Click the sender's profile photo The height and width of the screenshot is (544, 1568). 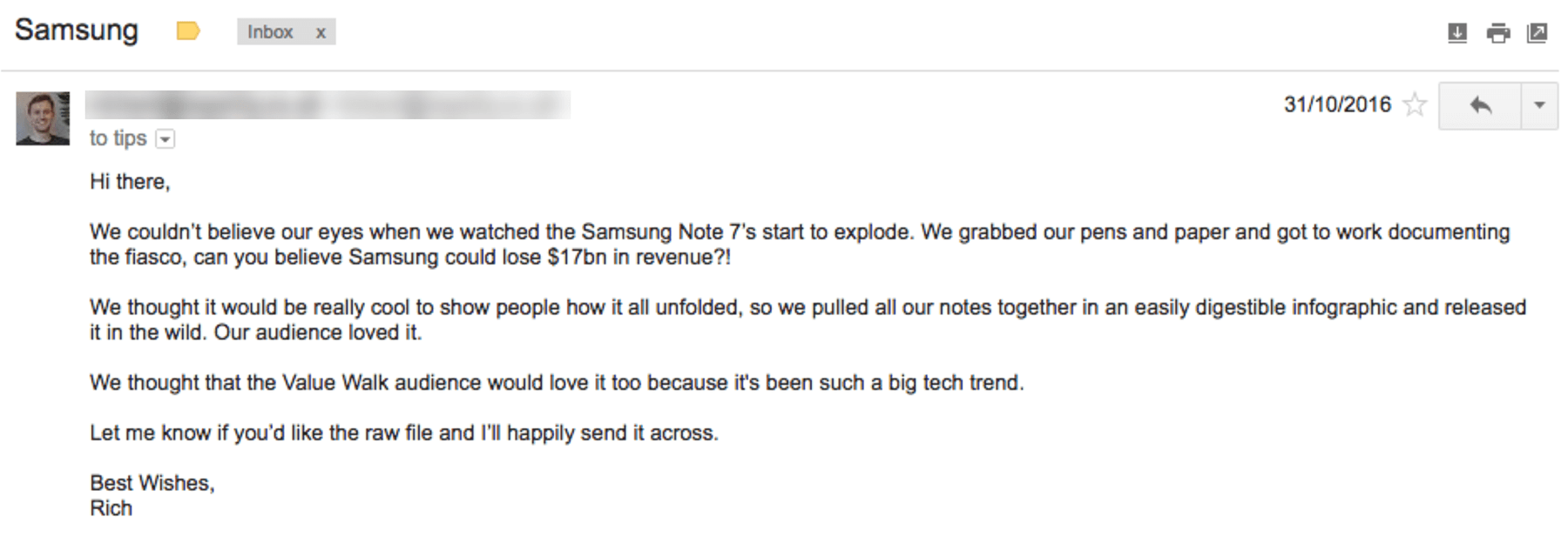coord(43,118)
